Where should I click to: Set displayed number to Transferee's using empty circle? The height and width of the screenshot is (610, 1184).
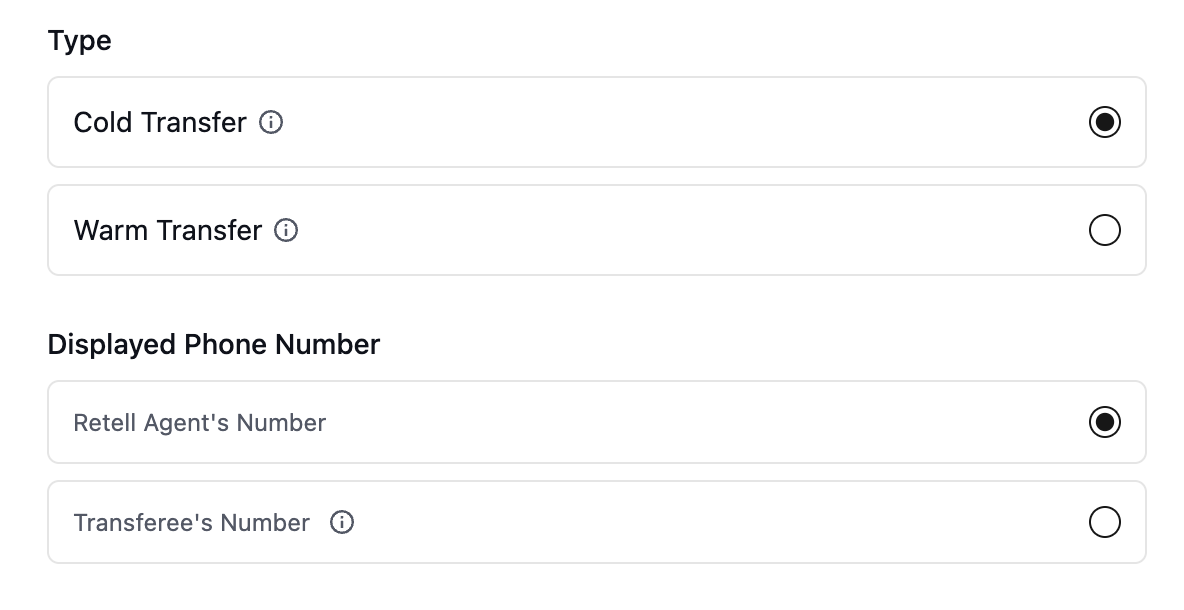(x=1105, y=522)
